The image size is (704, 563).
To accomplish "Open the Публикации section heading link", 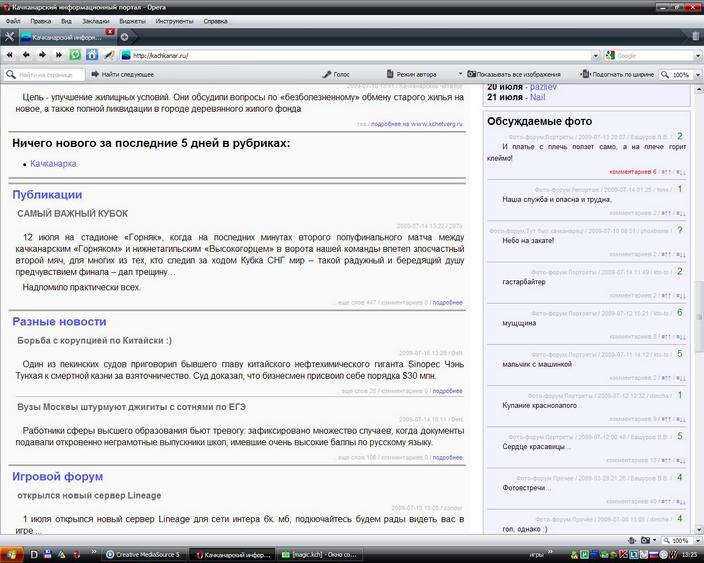I will 47,194.
